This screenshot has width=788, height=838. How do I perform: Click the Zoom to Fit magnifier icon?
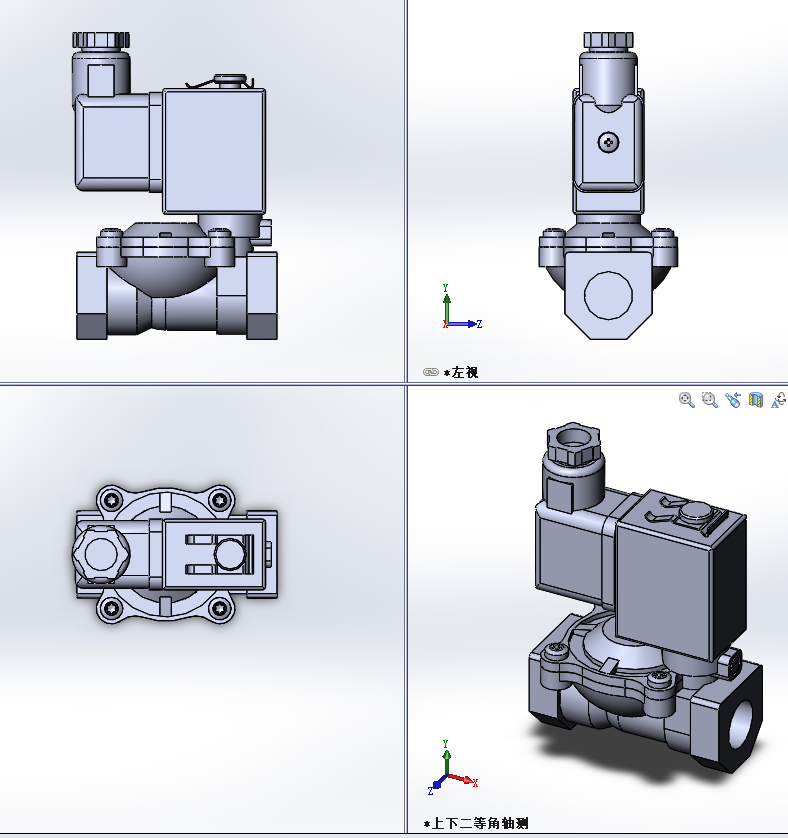tap(686, 400)
